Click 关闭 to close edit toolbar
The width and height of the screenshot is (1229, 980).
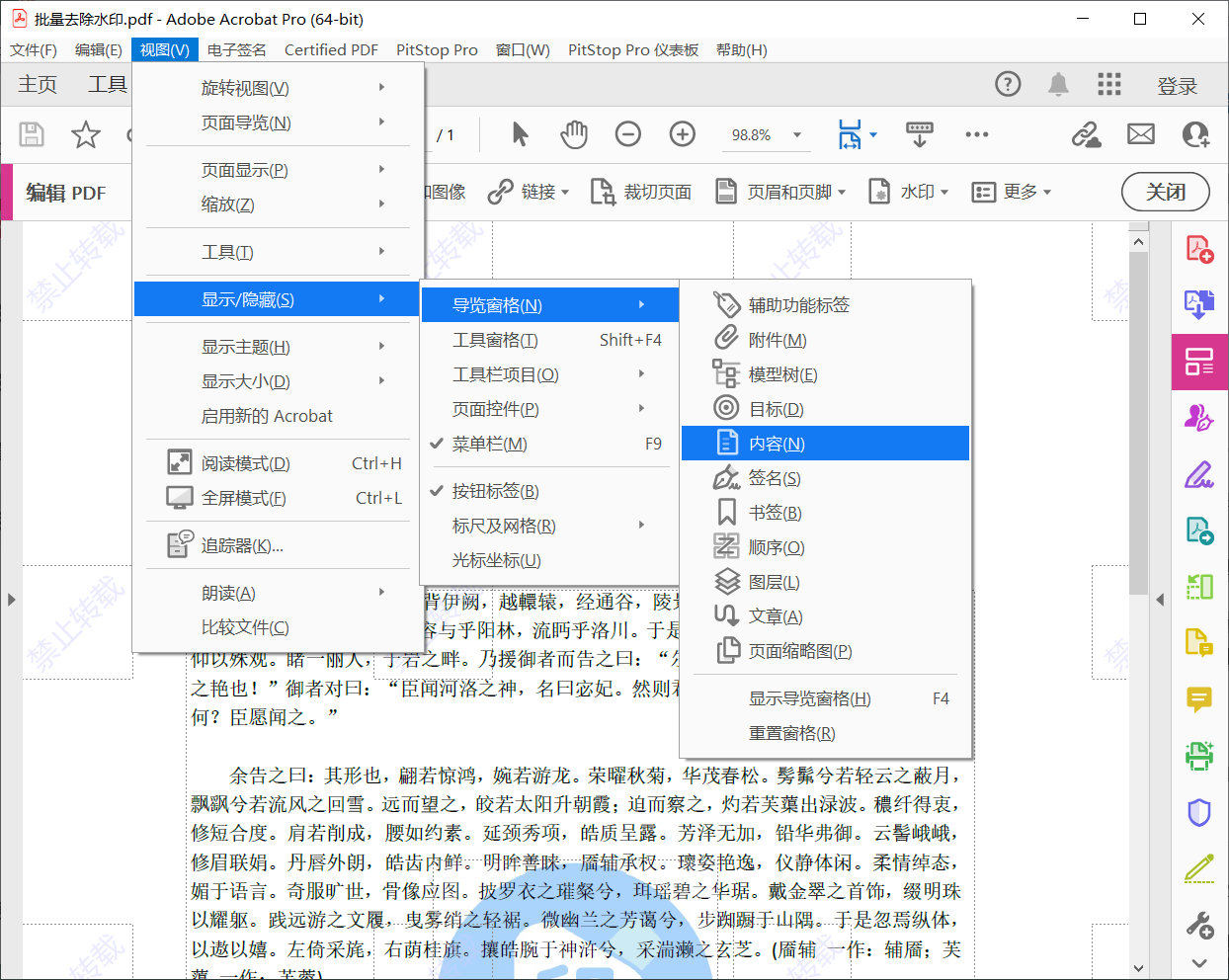tap(1166, 192)
